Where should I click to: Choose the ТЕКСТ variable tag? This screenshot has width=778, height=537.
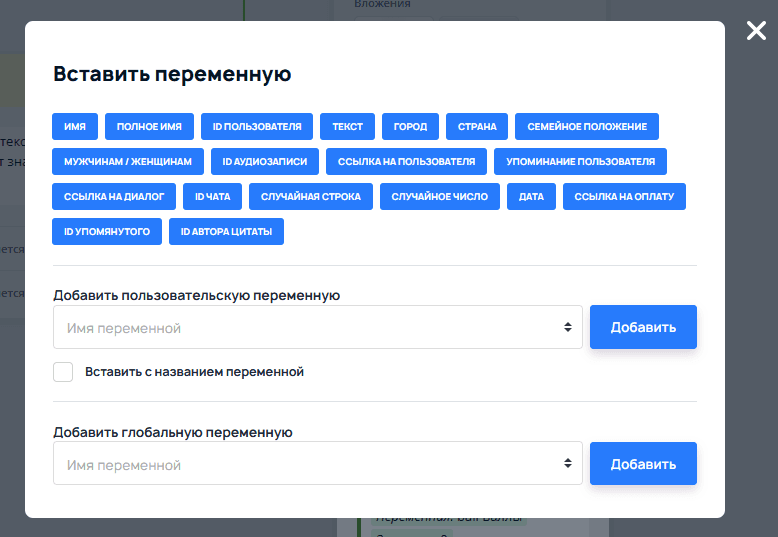(348, 127)
